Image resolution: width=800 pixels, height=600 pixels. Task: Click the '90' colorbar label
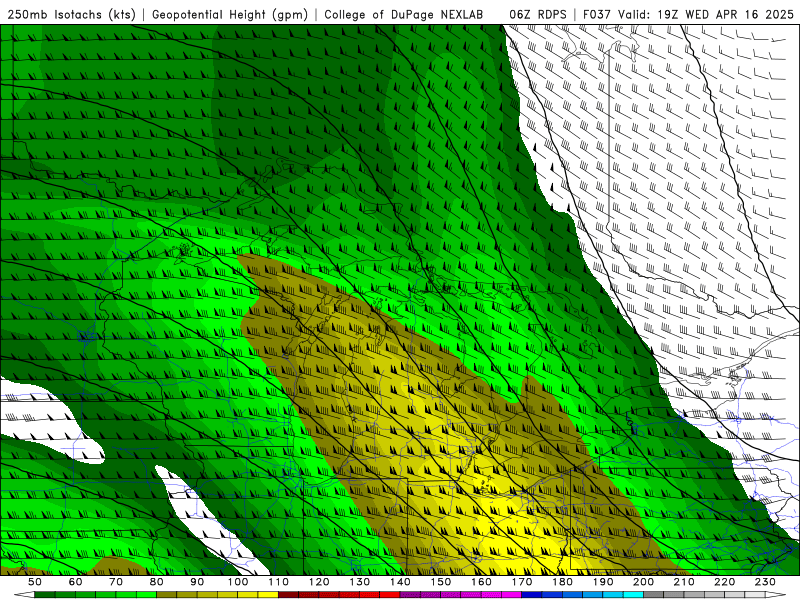pyautogui.click(x=197, y=582)
